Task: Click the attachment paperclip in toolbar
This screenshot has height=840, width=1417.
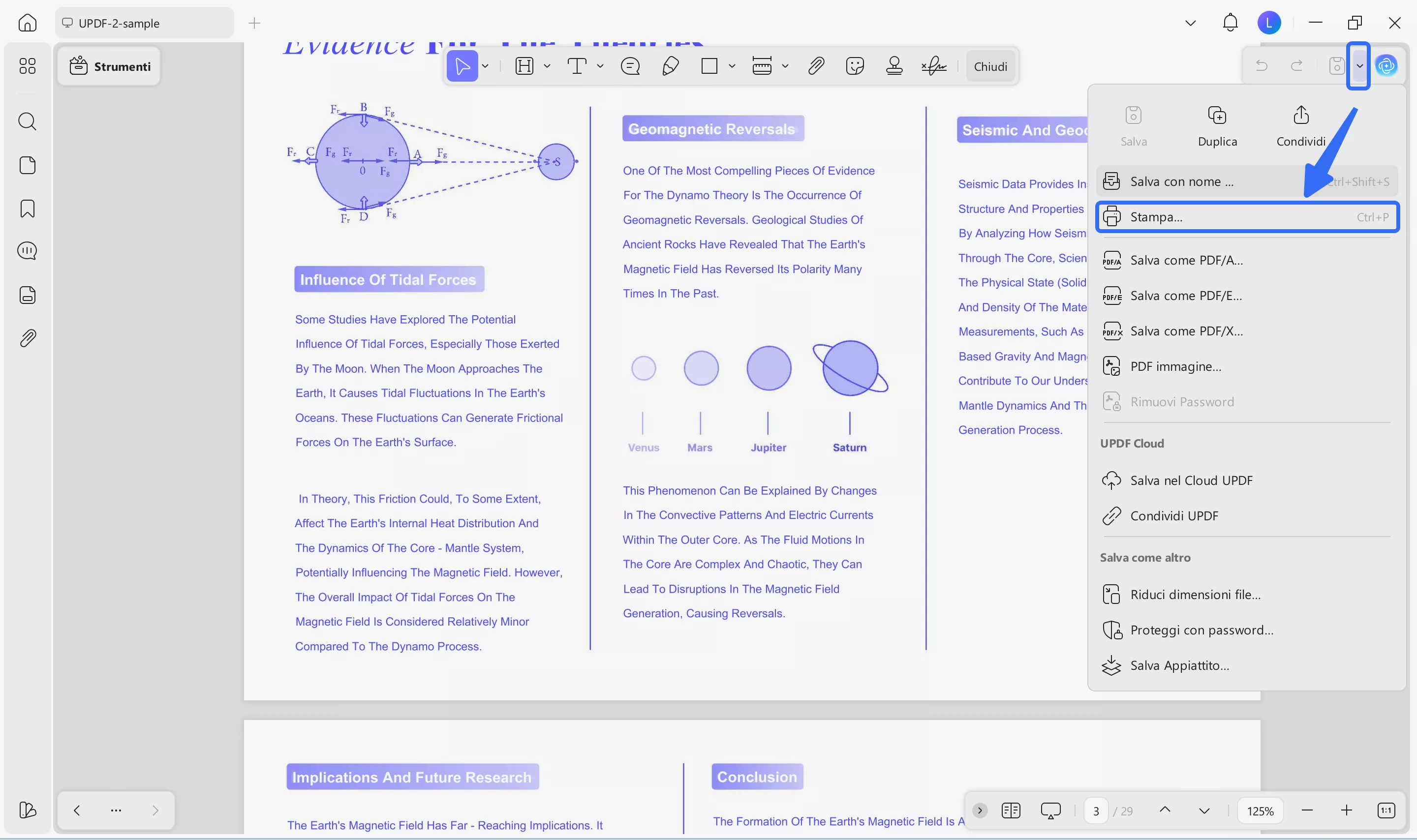Action: click(x=815, y=66)
